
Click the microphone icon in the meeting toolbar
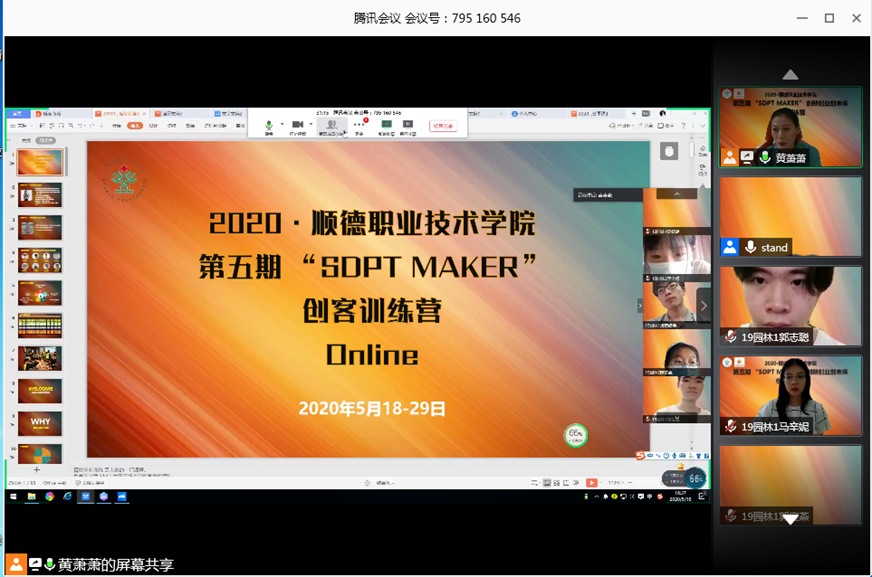tap(269, 125)
